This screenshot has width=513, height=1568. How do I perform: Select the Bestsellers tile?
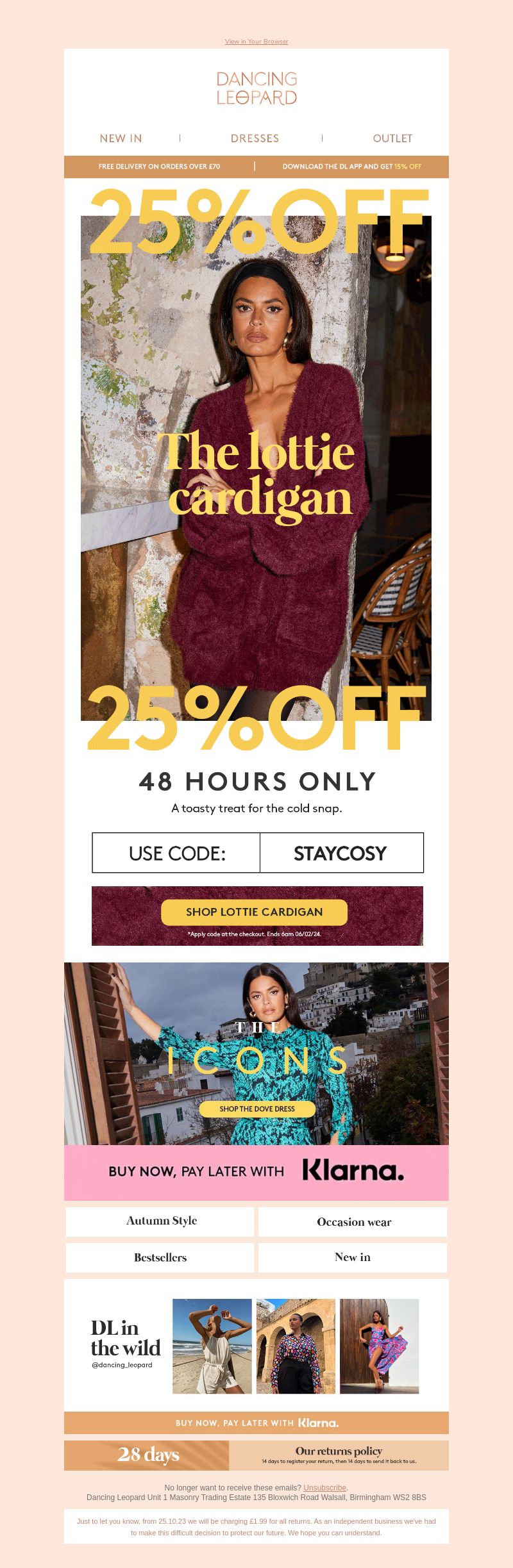pos(160,1257)
